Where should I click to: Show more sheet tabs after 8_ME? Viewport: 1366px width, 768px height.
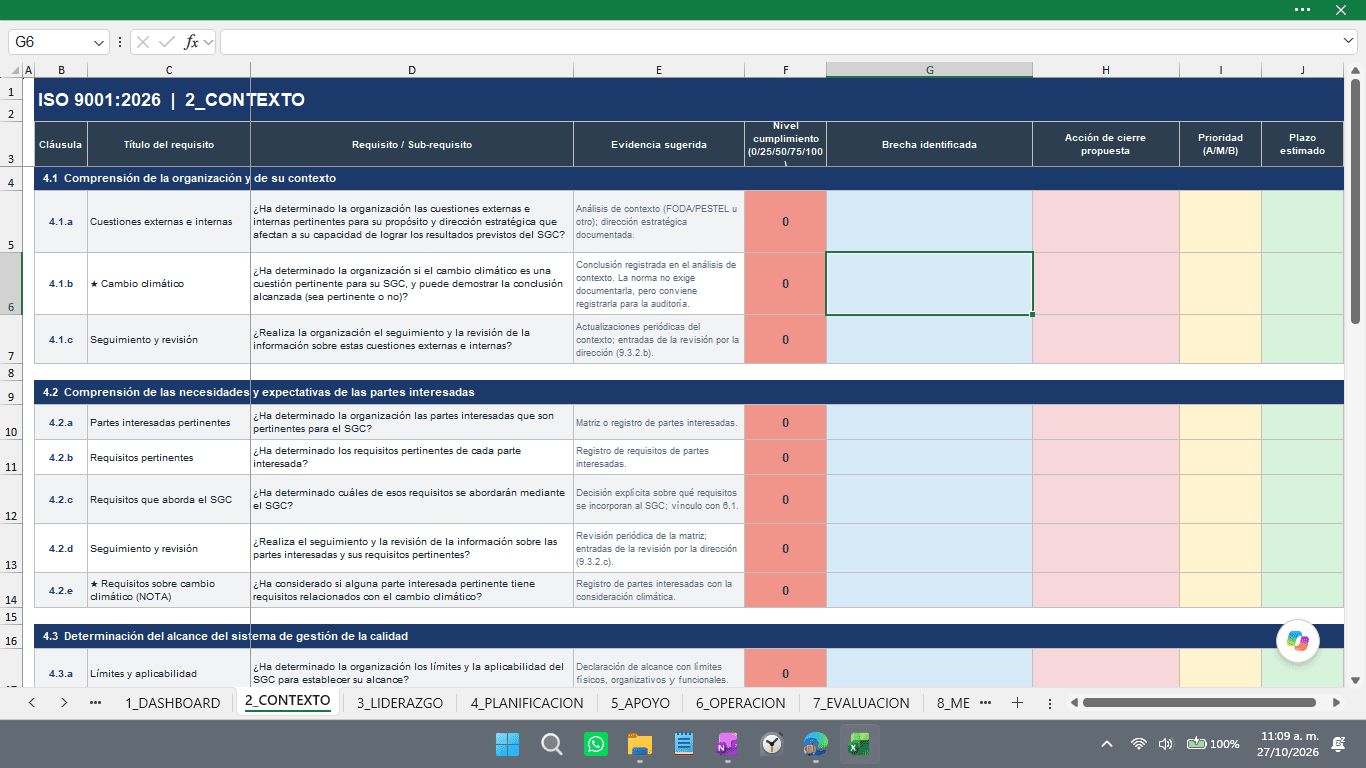coord(985,703)
